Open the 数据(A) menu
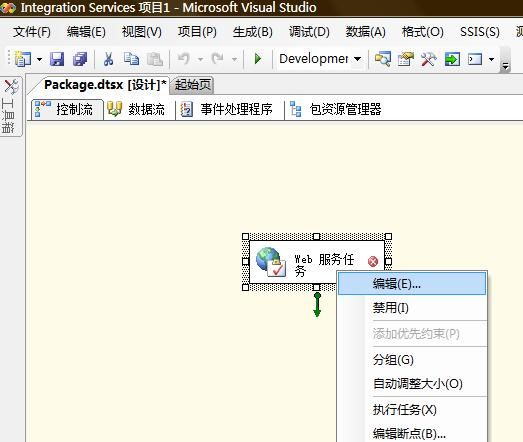Image resolution: width=523 pixels, height=442 pixels. coord(366,32)
